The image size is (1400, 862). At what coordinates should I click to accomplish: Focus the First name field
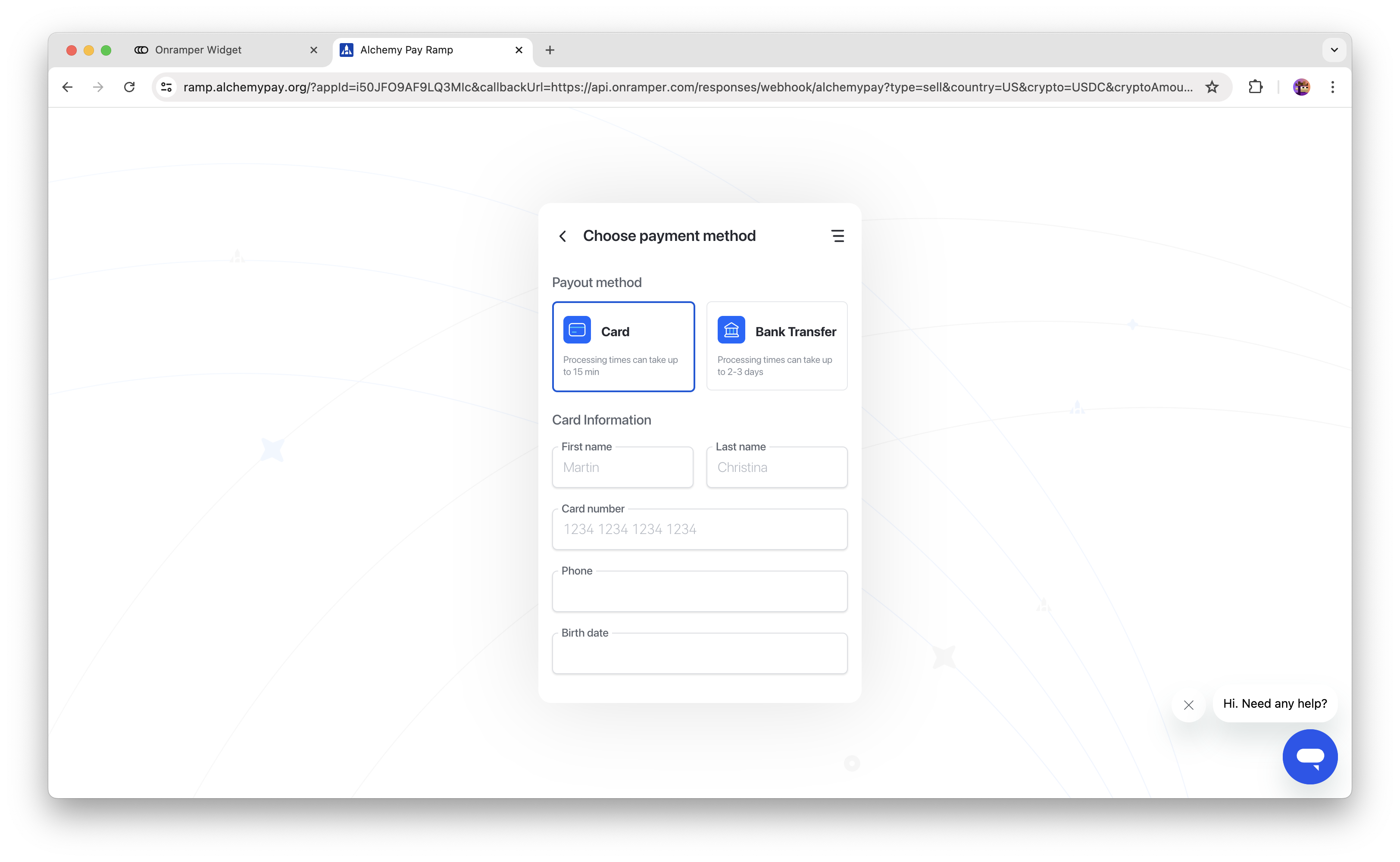tap(622, 468)
